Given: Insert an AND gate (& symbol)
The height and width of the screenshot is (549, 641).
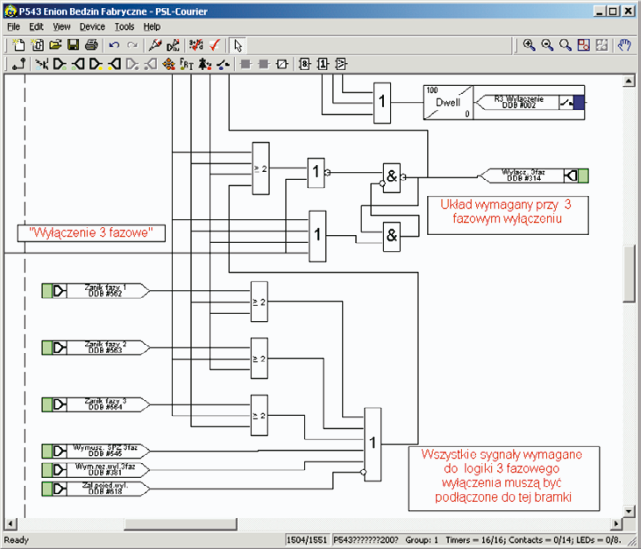Looking at the screenshot, I should coord(305,64).
